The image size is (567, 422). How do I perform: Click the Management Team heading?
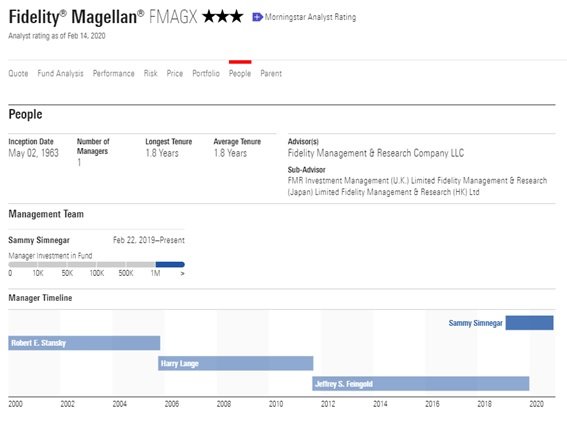[46, 214]
